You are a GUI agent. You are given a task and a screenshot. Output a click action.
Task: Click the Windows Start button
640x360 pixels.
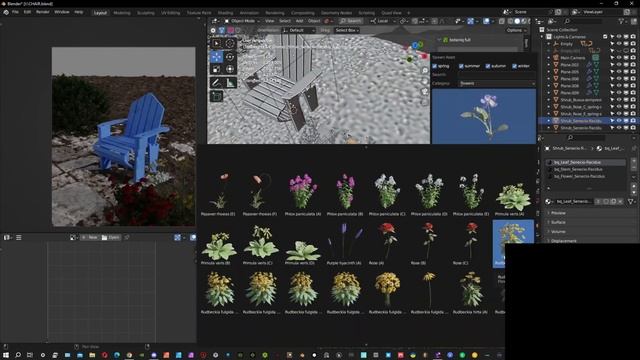(x=6, y=355)
